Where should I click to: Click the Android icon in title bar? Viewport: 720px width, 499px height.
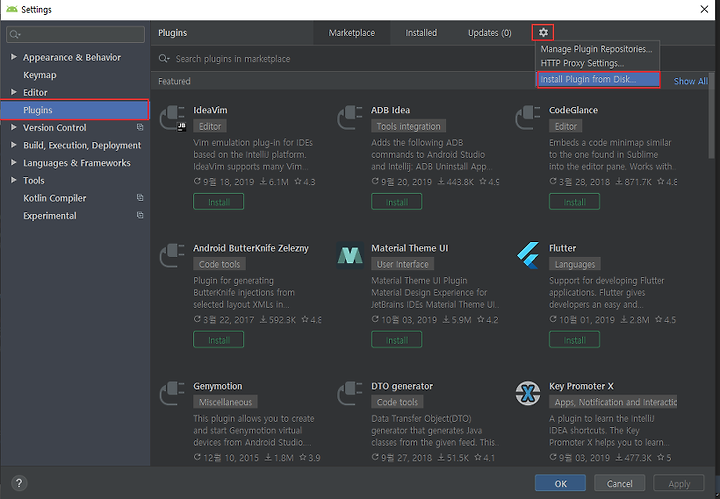point(11,9)
